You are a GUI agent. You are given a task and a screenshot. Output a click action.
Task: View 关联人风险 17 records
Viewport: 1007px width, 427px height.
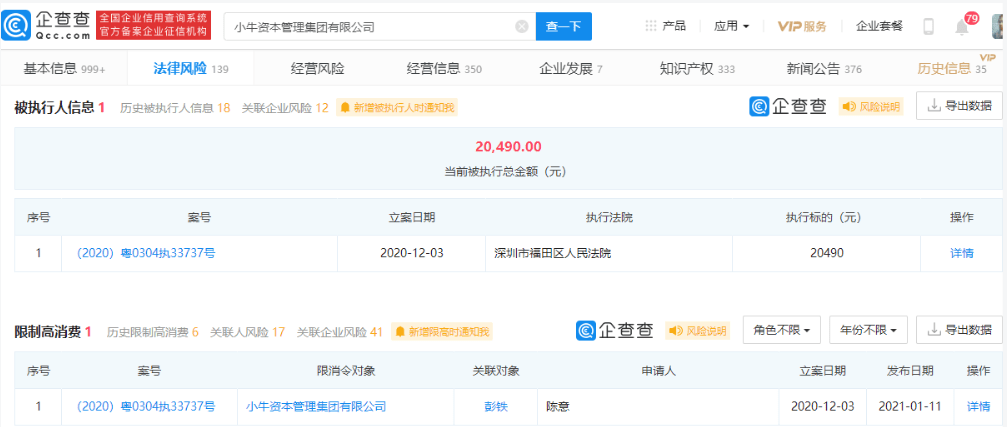click(248, 332)
